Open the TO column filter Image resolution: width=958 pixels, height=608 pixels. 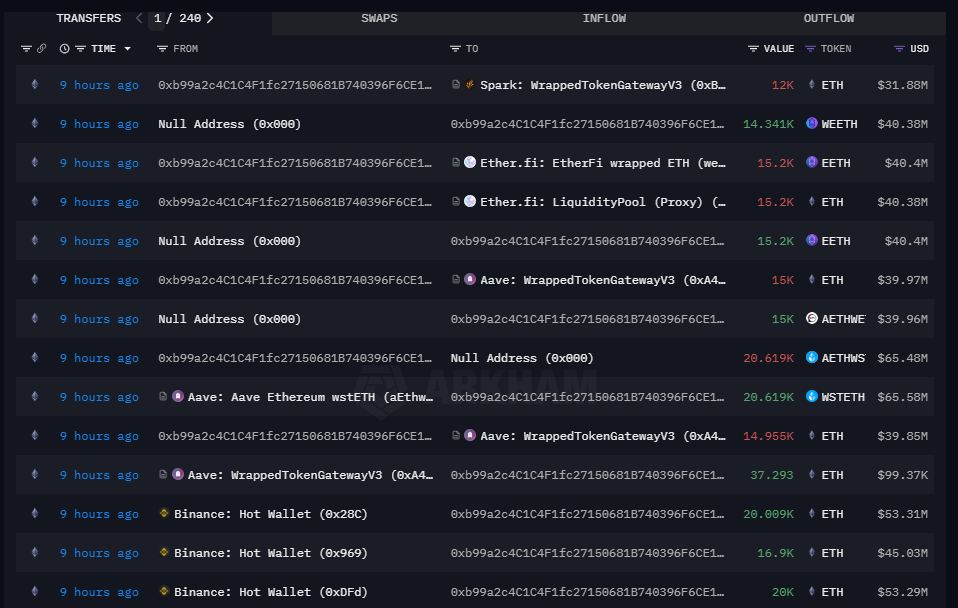pyautogui.click(x=455, y=48)
